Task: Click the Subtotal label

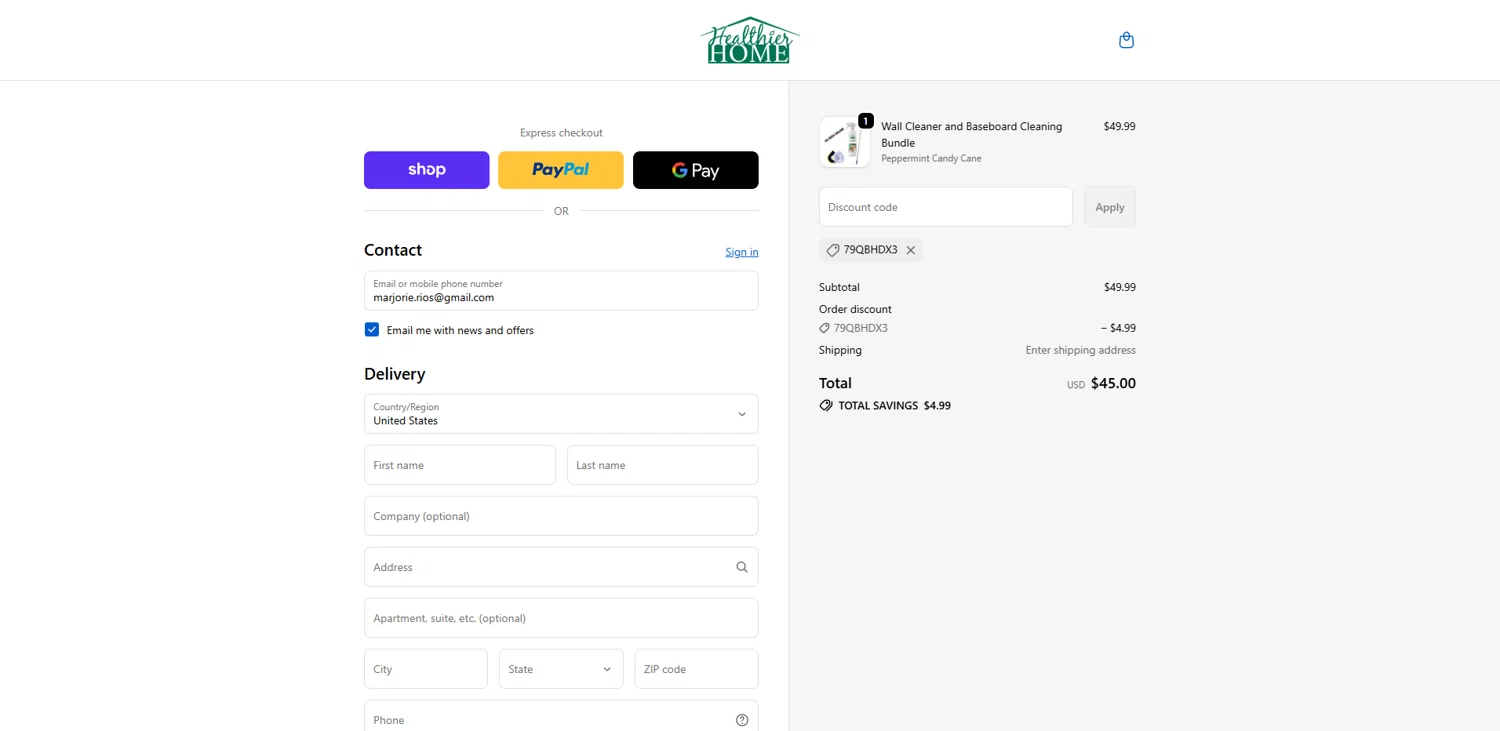Action: (x=839, y=287)
